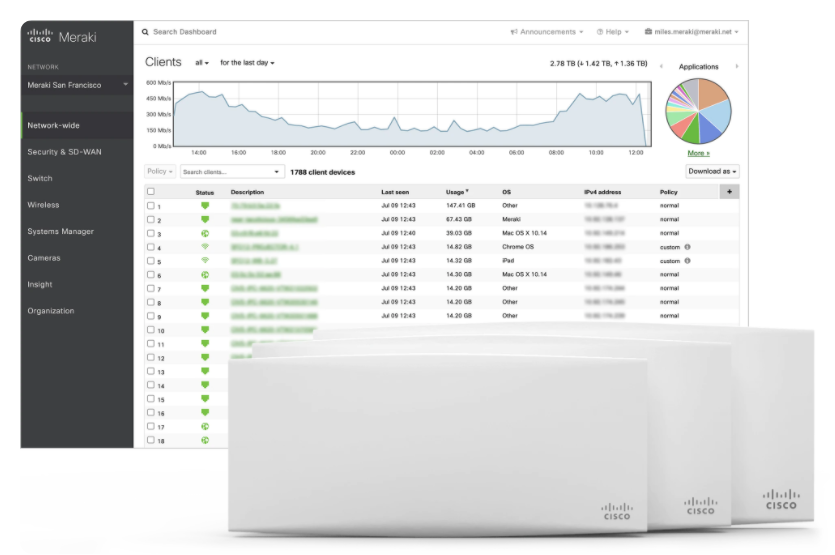Click the status icon for client row 15
This screenshot has height=555, width=835.
205,399
